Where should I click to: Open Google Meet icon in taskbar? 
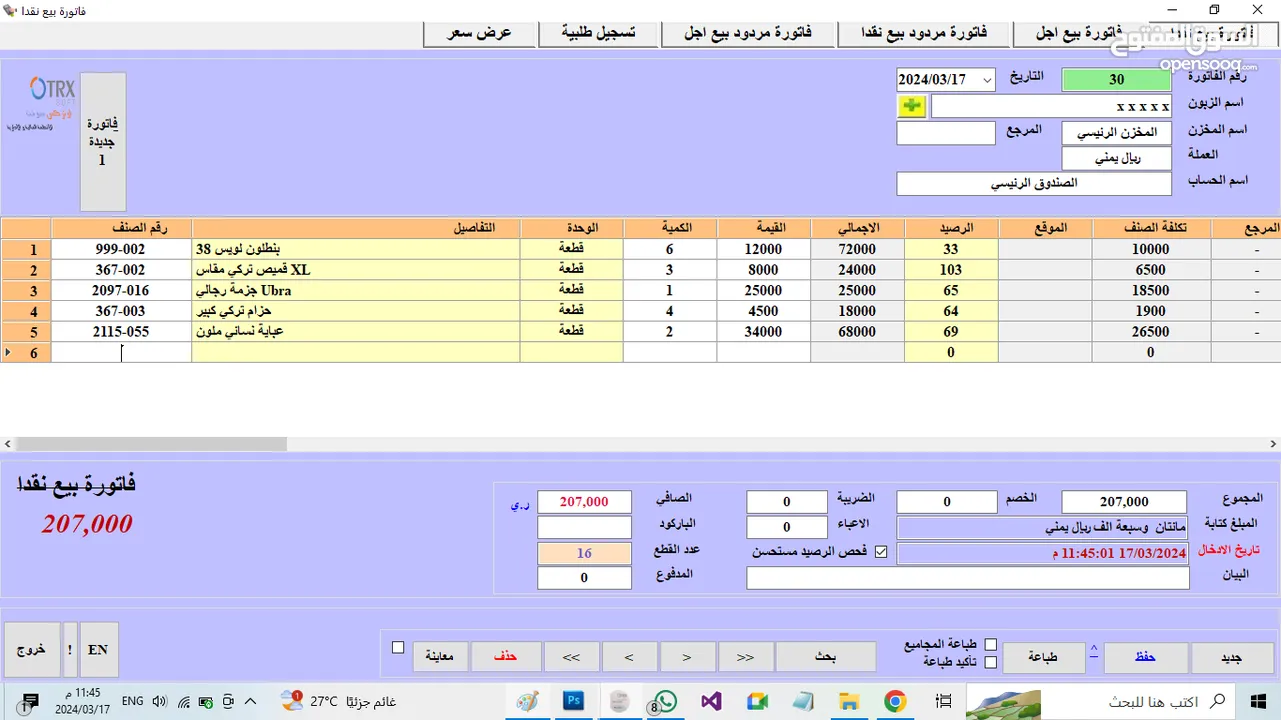coord(757,701)
